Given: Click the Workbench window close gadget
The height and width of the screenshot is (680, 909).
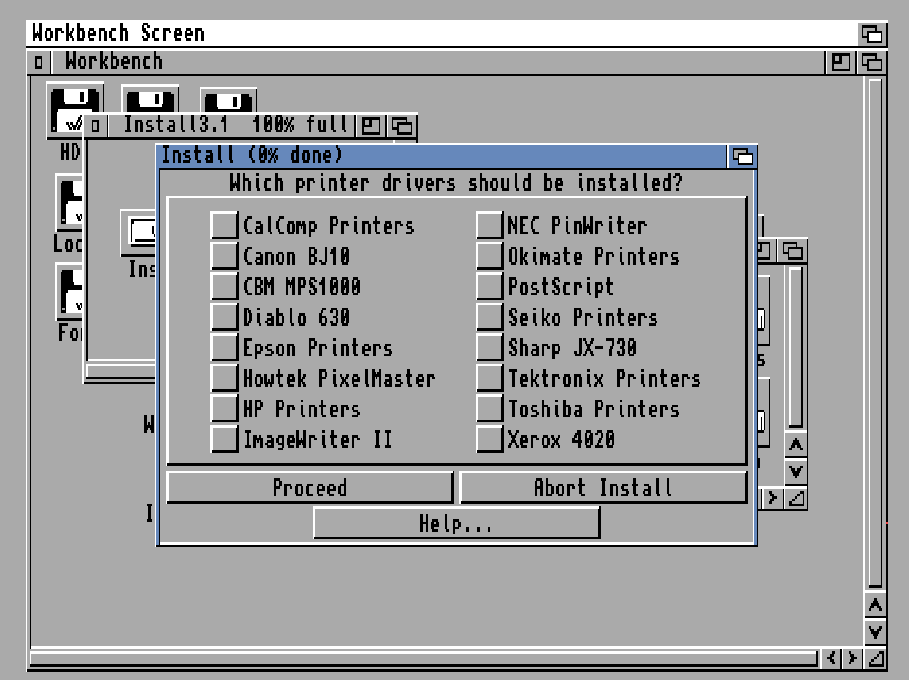Looking at the screenshot, I should point(39,61).
